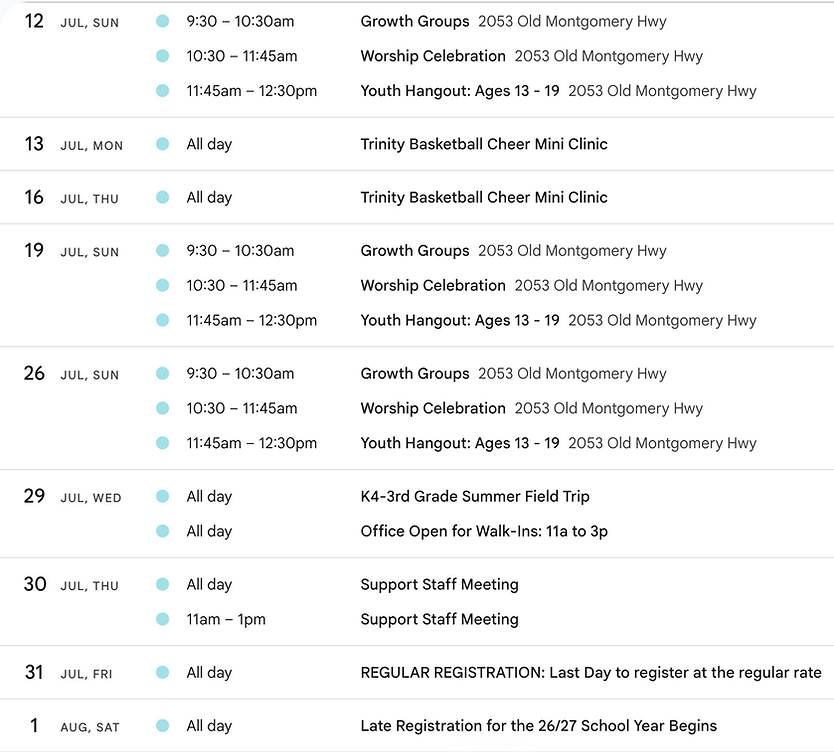
Task: Click the dot beside Late Registration event
Action: point(163,726)
